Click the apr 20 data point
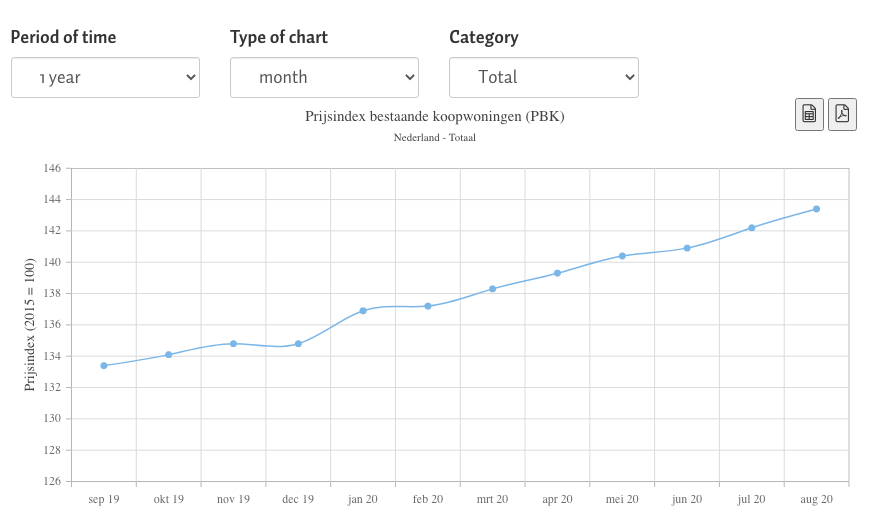The height and width of the screenshot is (516, 870). 557,273
